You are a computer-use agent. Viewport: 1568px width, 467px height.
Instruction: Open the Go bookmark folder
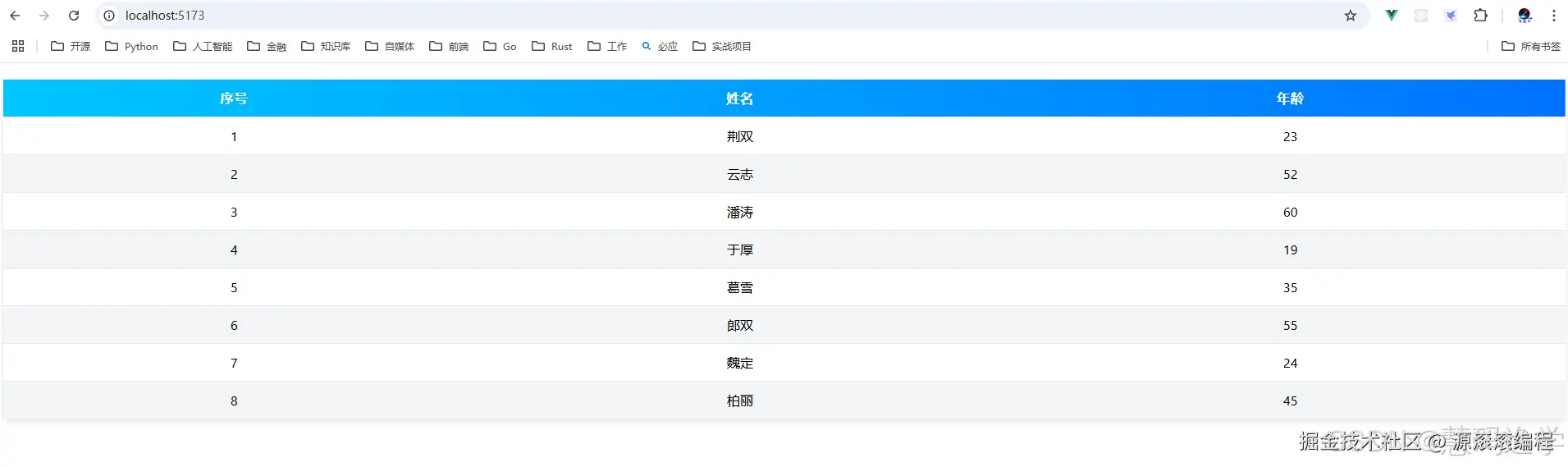(x=500, y=46)
